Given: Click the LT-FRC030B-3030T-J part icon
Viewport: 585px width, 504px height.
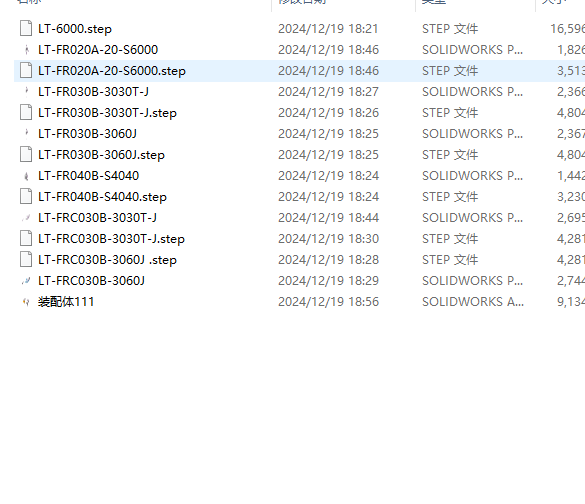Looking at the screenshot, I should pos(26,218).
